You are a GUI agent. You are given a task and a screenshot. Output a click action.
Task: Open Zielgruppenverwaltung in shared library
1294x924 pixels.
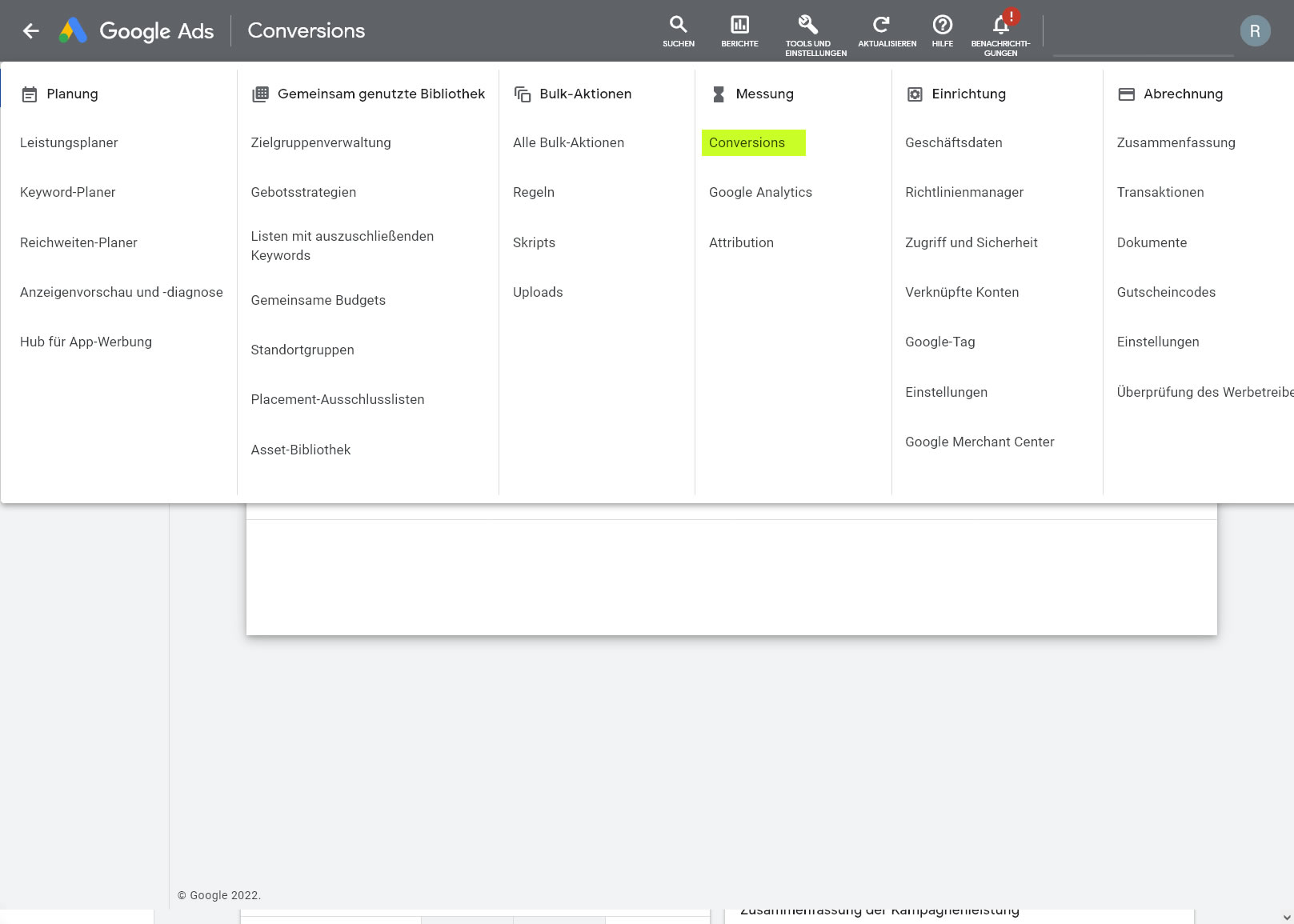(x=321, y=142)
